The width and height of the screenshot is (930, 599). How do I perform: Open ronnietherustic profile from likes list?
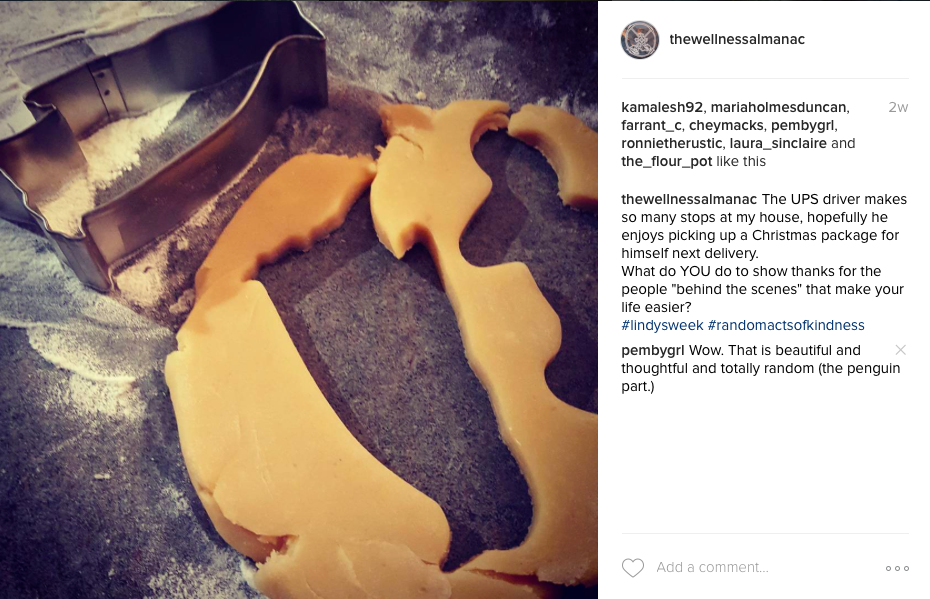pos(671,144)
